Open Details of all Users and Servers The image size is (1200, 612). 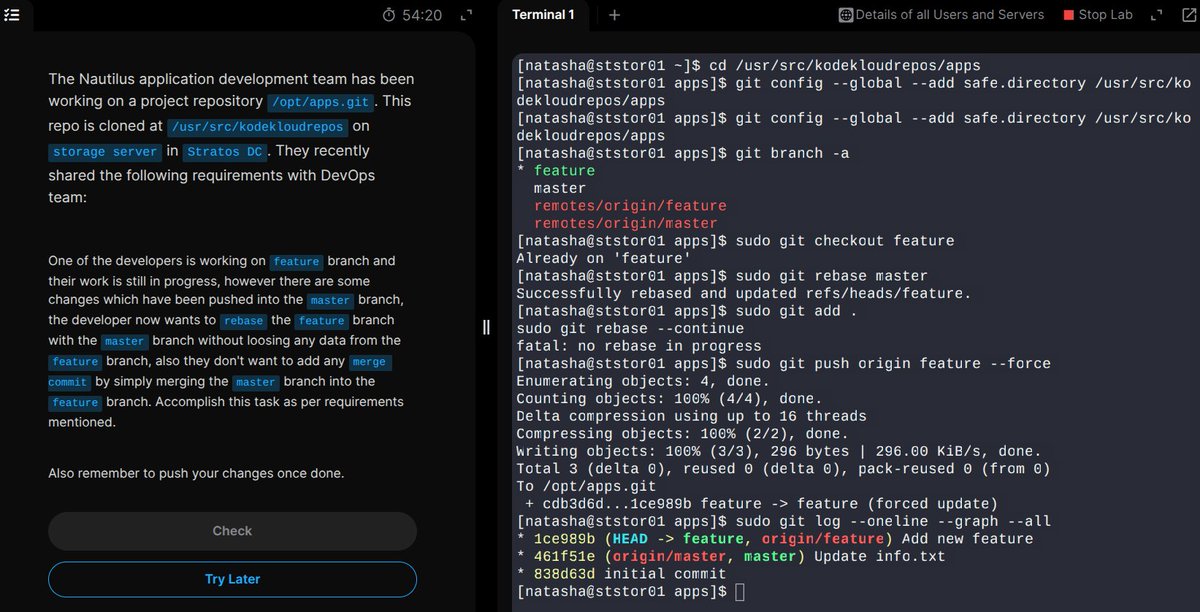950,15
